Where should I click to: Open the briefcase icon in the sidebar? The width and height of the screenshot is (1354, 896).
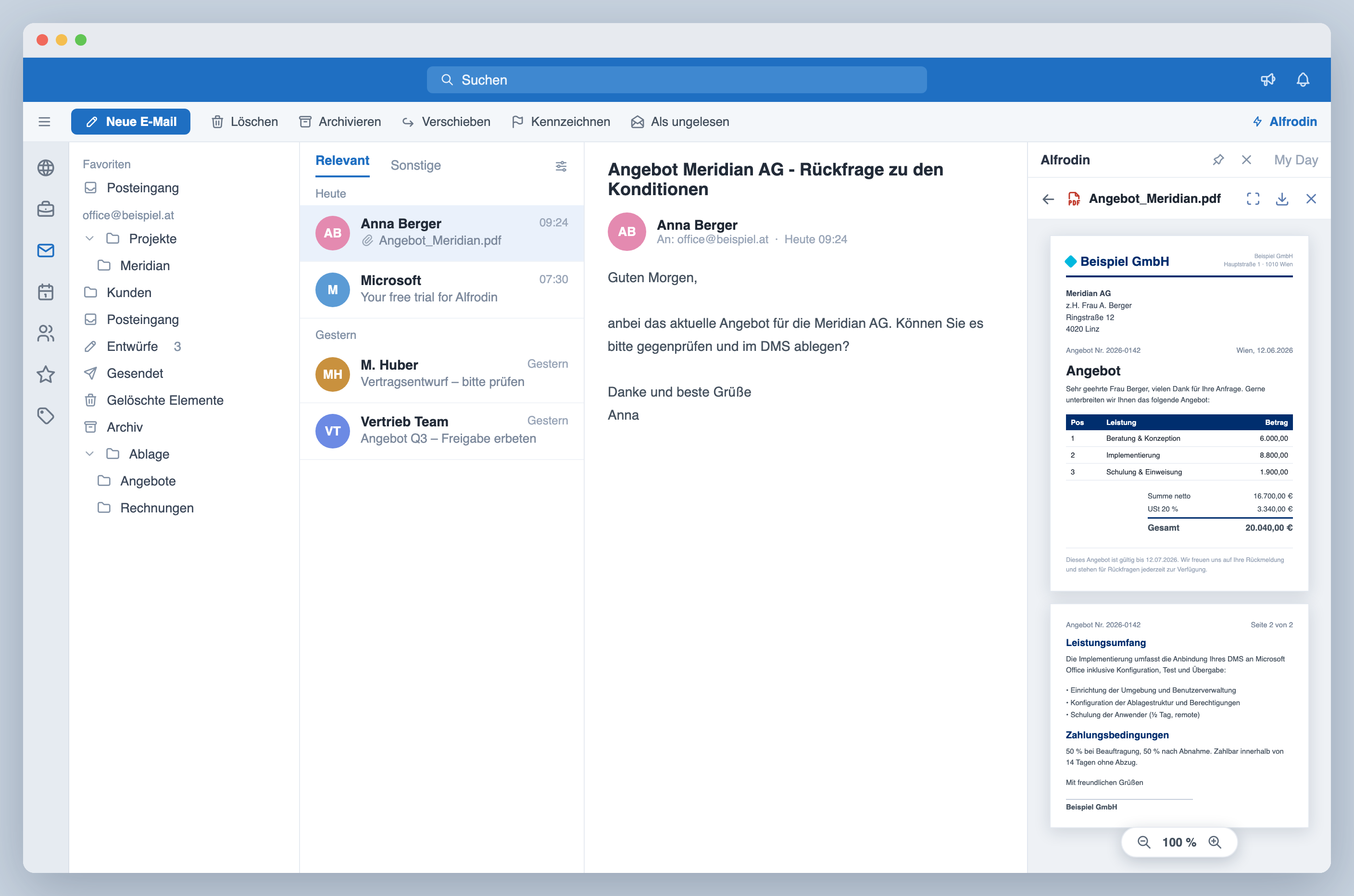point(46,209)
